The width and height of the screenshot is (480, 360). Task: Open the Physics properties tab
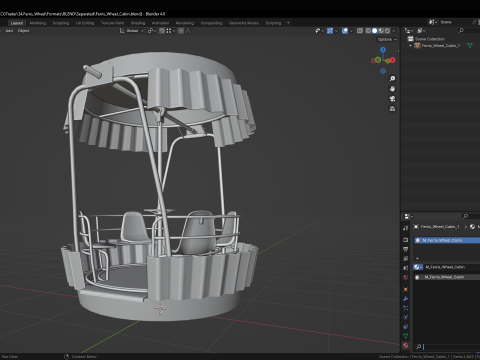point(405,317)
